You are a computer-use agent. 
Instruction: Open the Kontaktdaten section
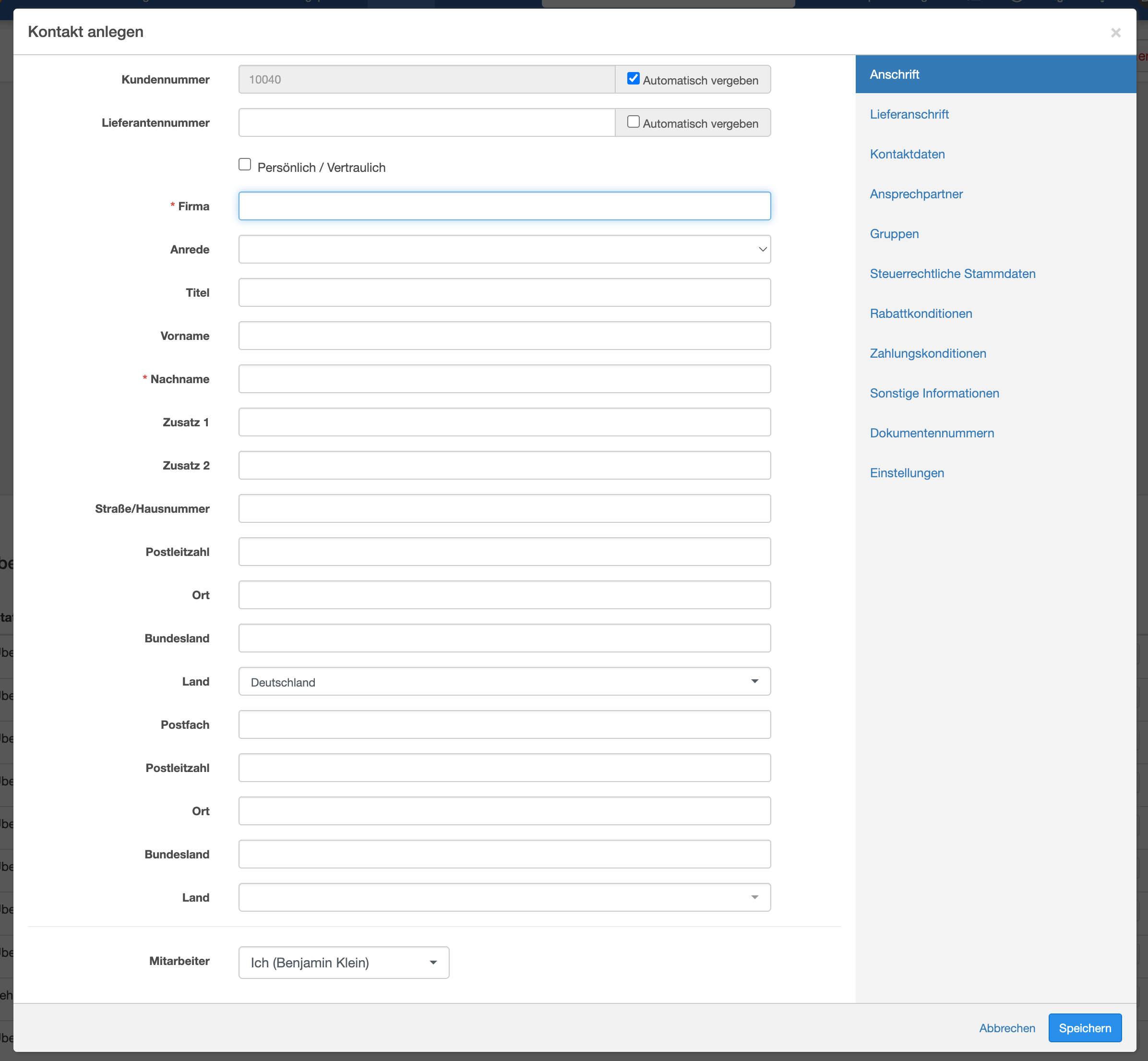tap(907, 154)
